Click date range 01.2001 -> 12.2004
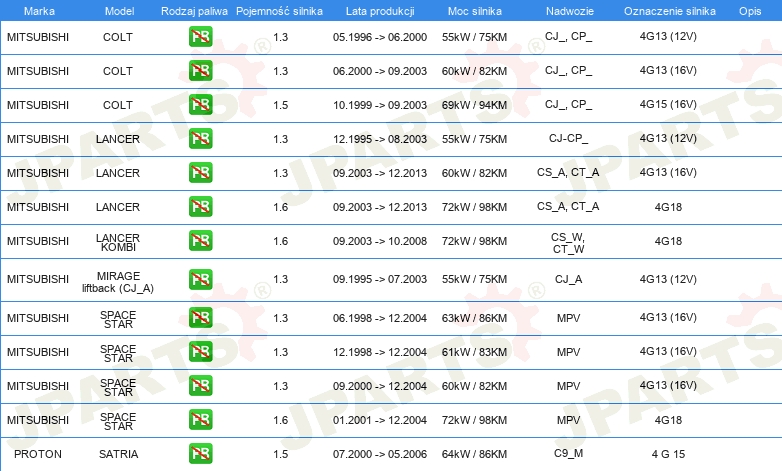 coord(380,420)
